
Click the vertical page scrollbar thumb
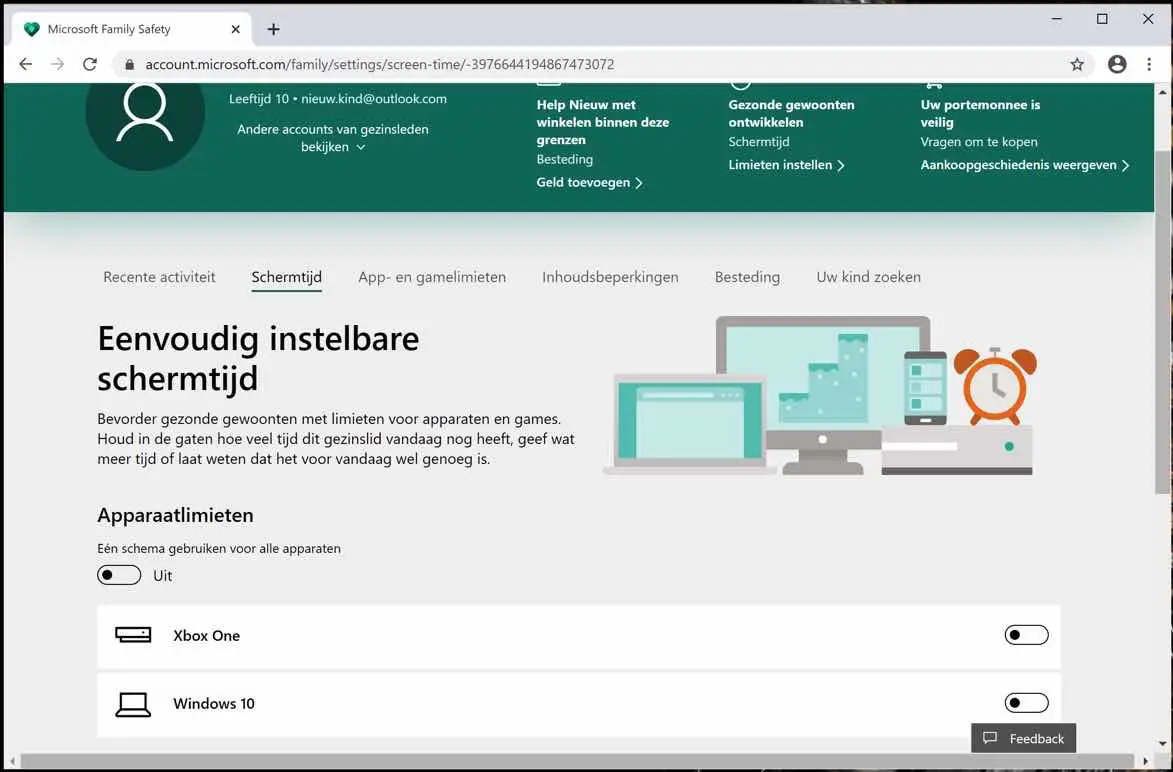click(x=1162, y=322)
